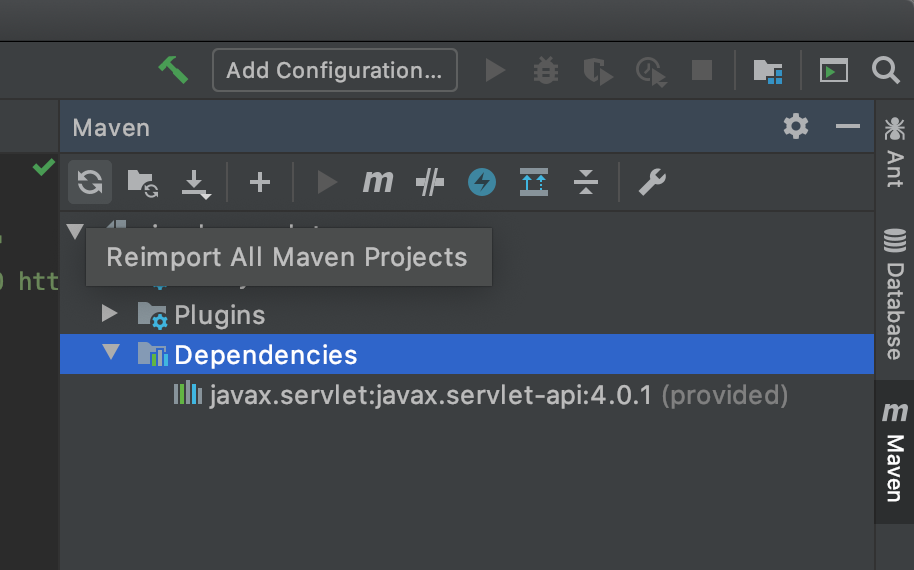Screen dimensions: 914x570
Task: Select the Plugins tree item
Action: coord(220,315)
